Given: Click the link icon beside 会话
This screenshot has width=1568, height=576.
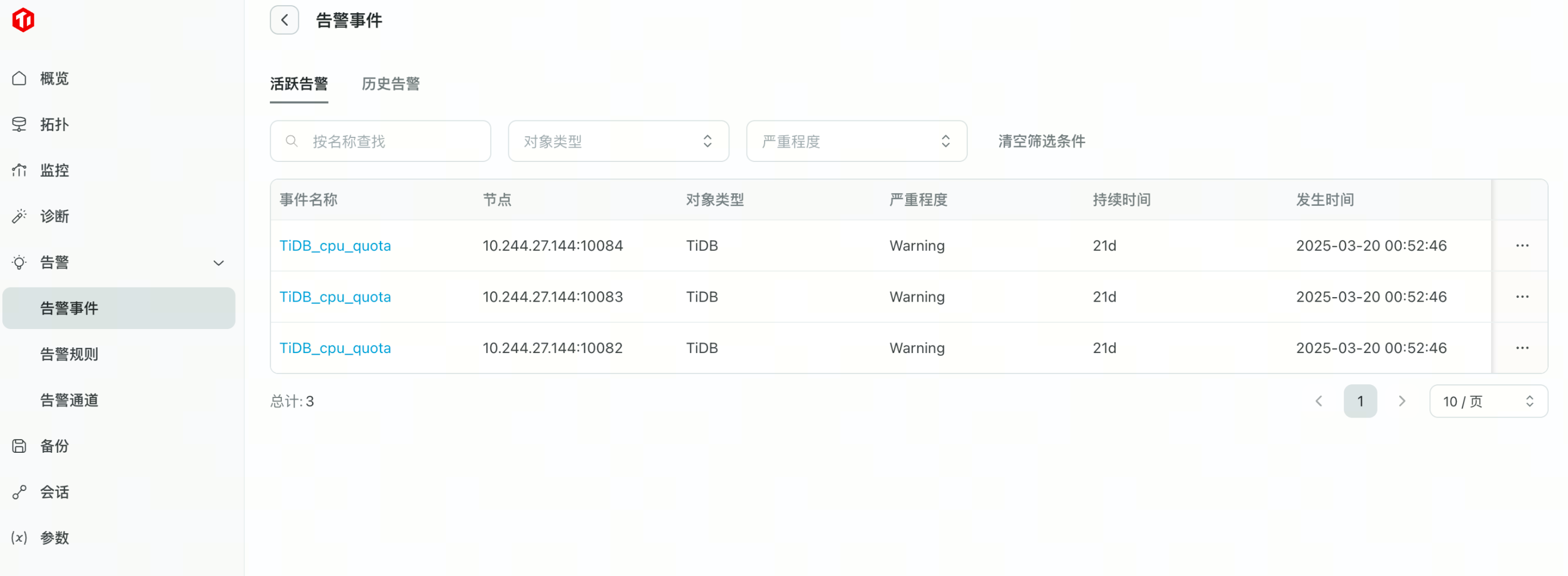Looking at the screenshot, I should click(19, 492).
